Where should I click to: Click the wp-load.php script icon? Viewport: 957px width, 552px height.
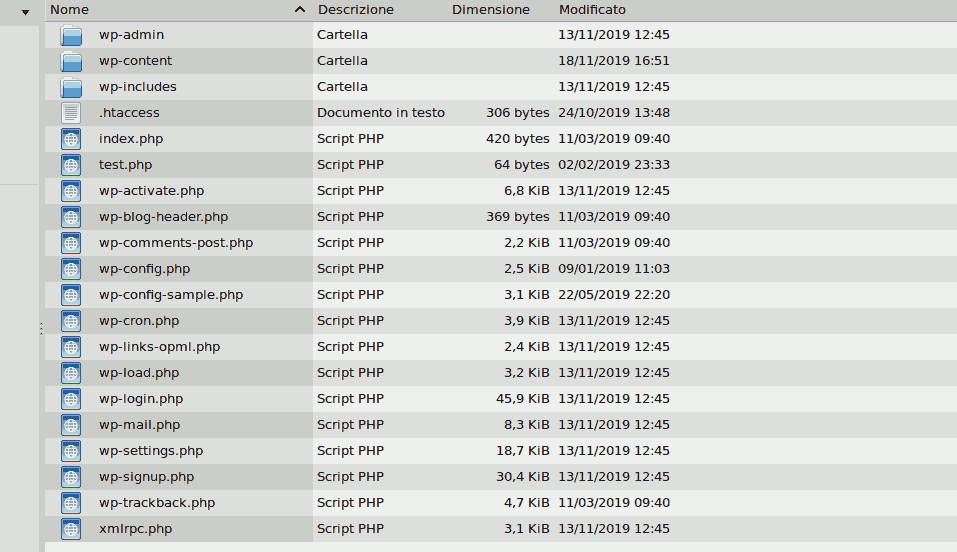point(71,373)
